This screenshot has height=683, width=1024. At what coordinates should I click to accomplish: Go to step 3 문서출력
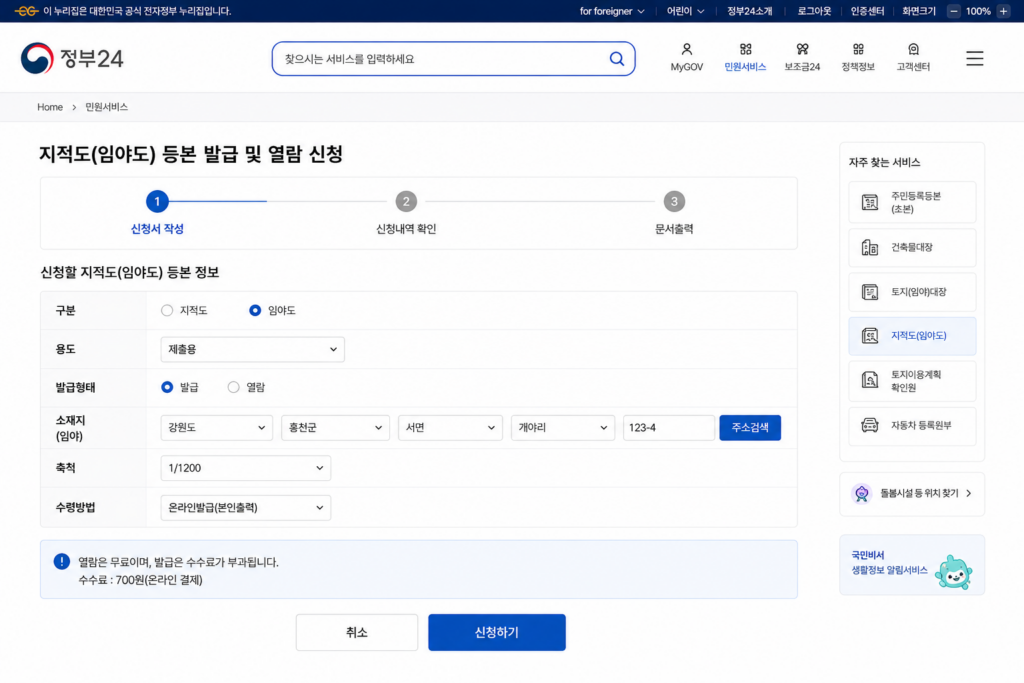coord(674,212)
